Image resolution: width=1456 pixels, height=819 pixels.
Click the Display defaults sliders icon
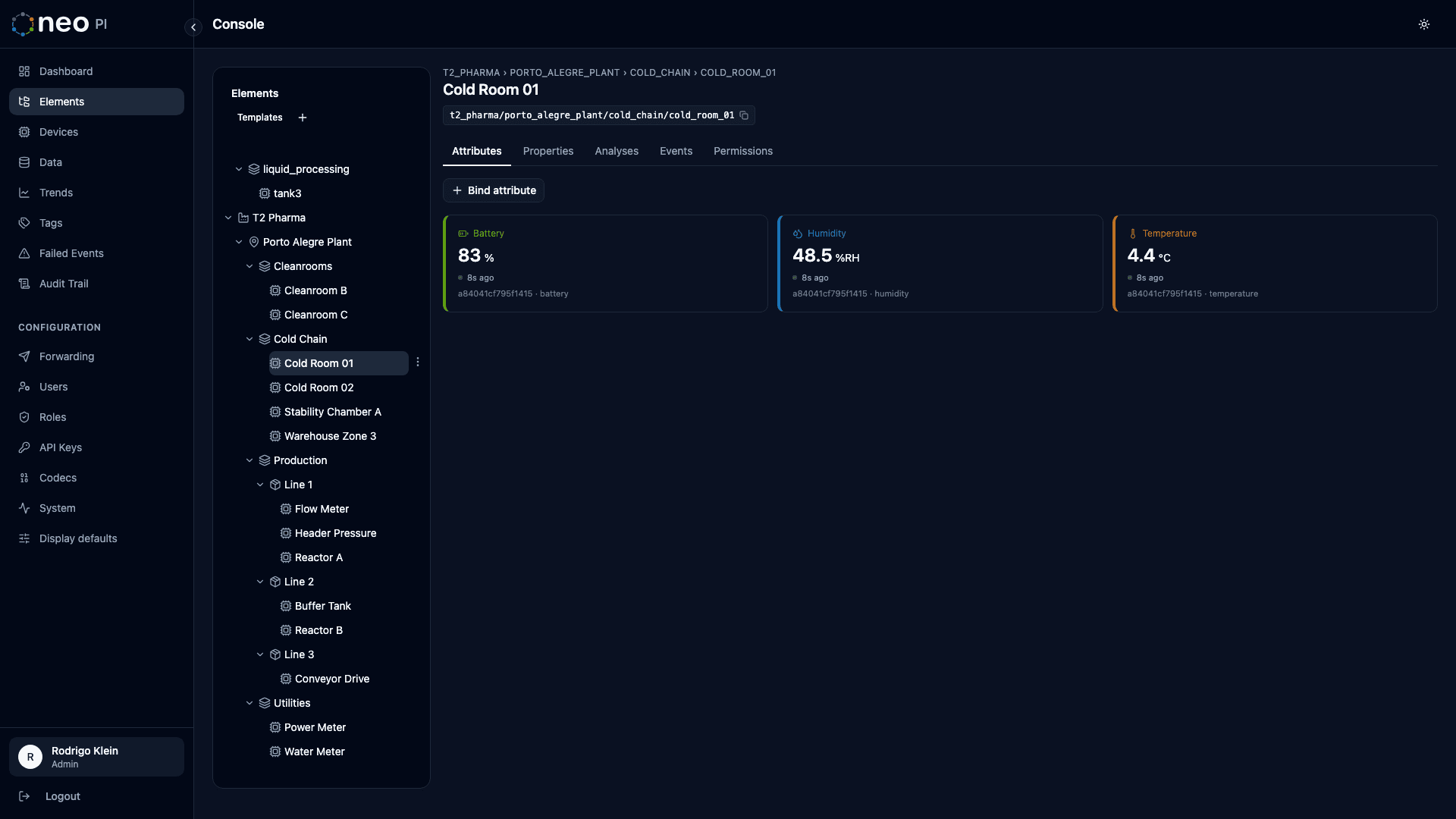pyautogui.click(x=24, y=538)
